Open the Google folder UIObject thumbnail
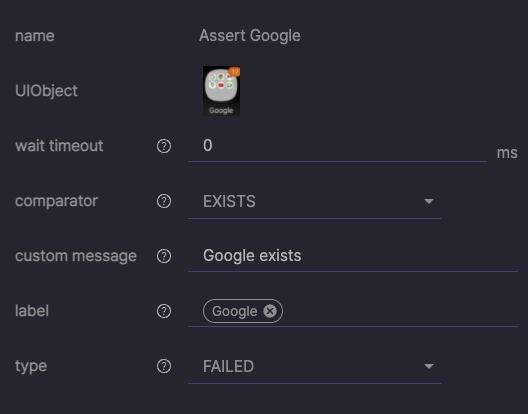Viewport: 528px width, 414px height. point(221,91)
